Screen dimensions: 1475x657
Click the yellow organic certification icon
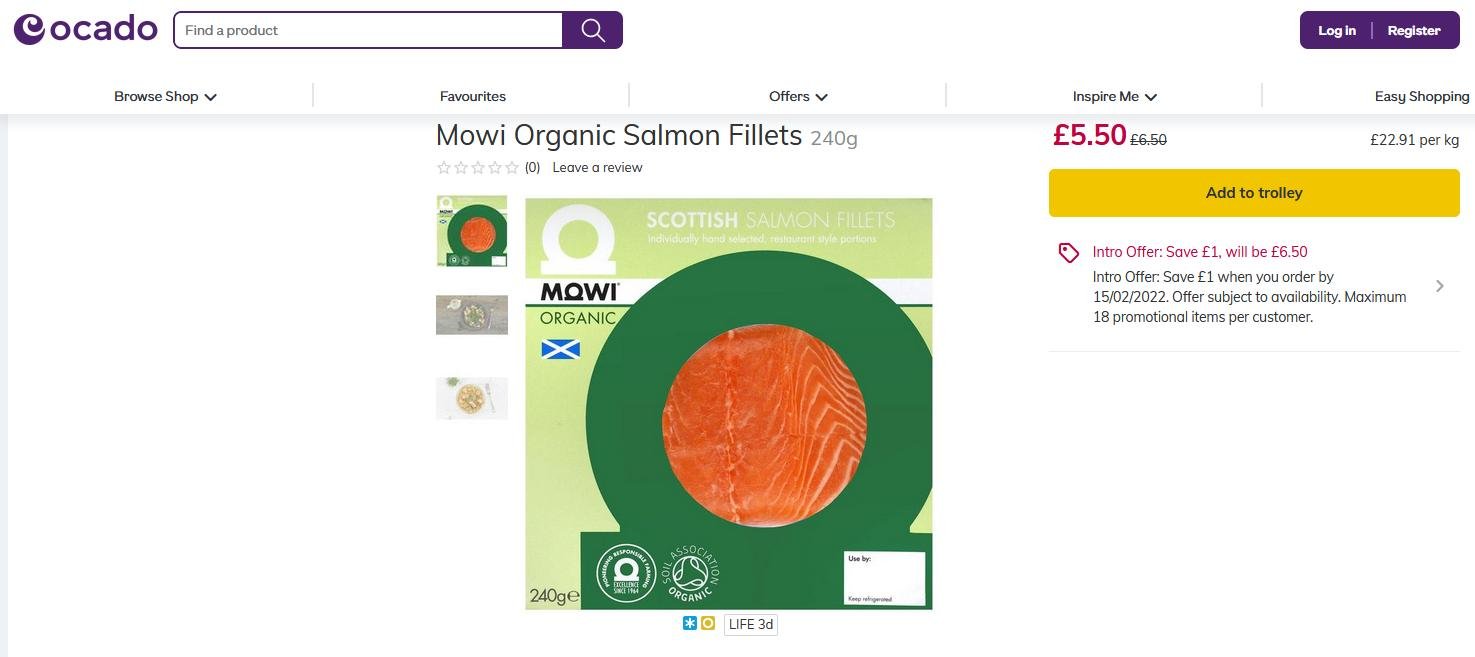point(708,623)
